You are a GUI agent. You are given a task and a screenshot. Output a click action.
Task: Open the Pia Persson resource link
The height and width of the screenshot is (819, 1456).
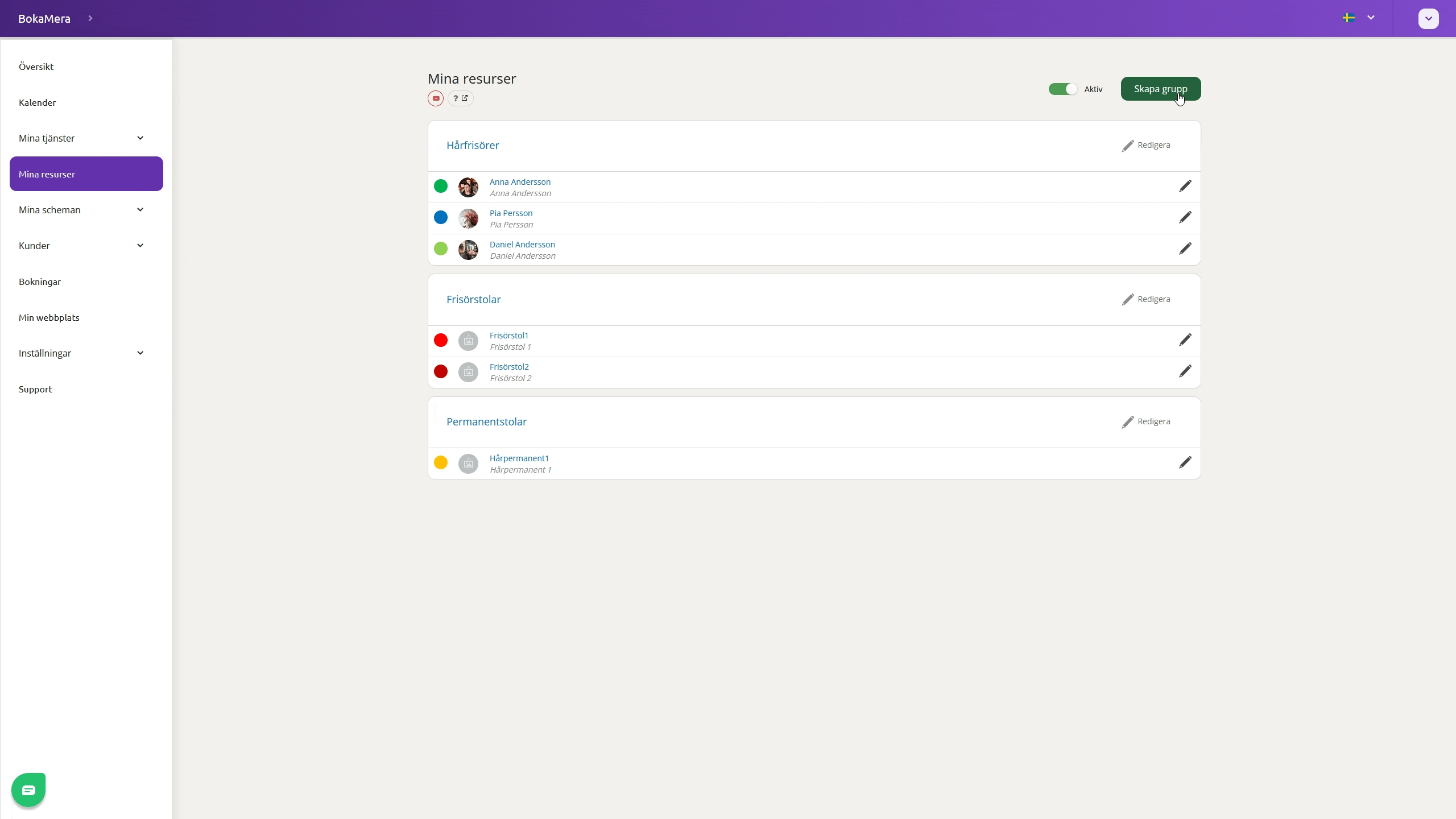coord(511,213)
